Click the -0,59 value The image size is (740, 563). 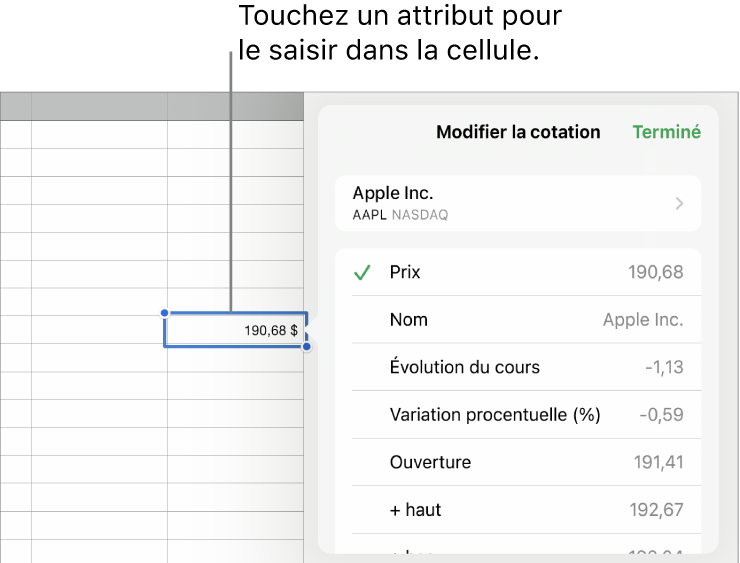(662, 415)
